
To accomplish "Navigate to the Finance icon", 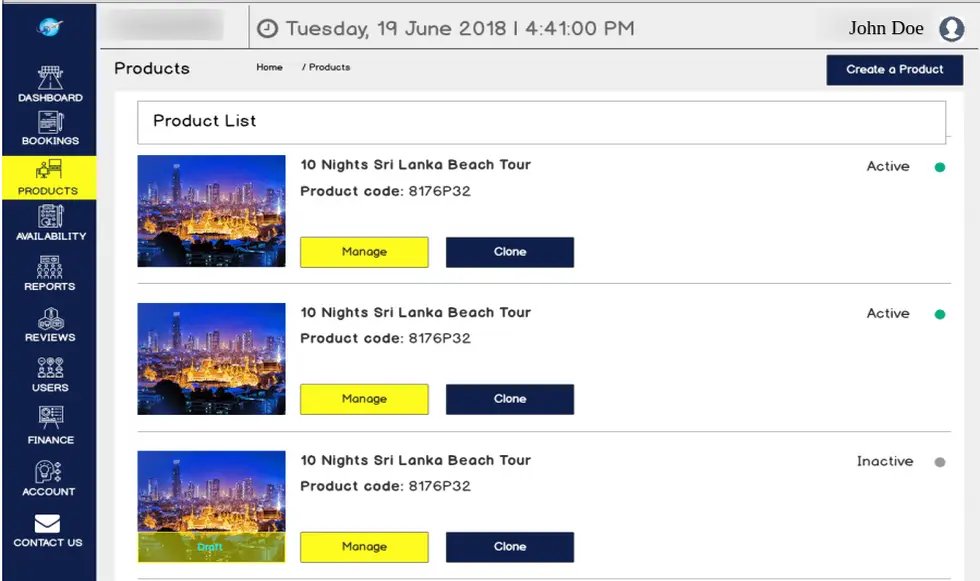I will pos(50,417).
